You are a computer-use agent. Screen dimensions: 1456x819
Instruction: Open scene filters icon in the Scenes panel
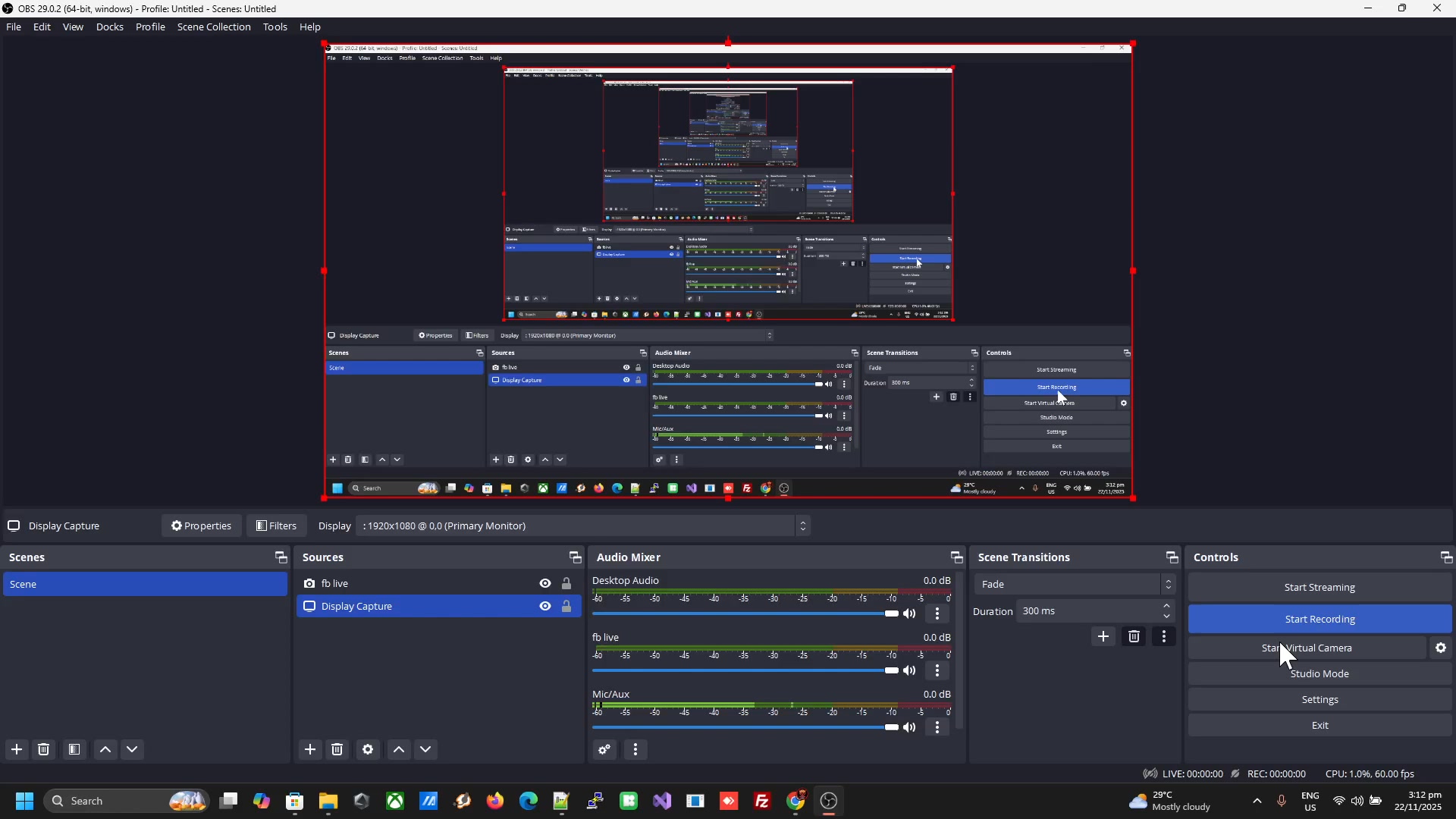pos(74,749)
